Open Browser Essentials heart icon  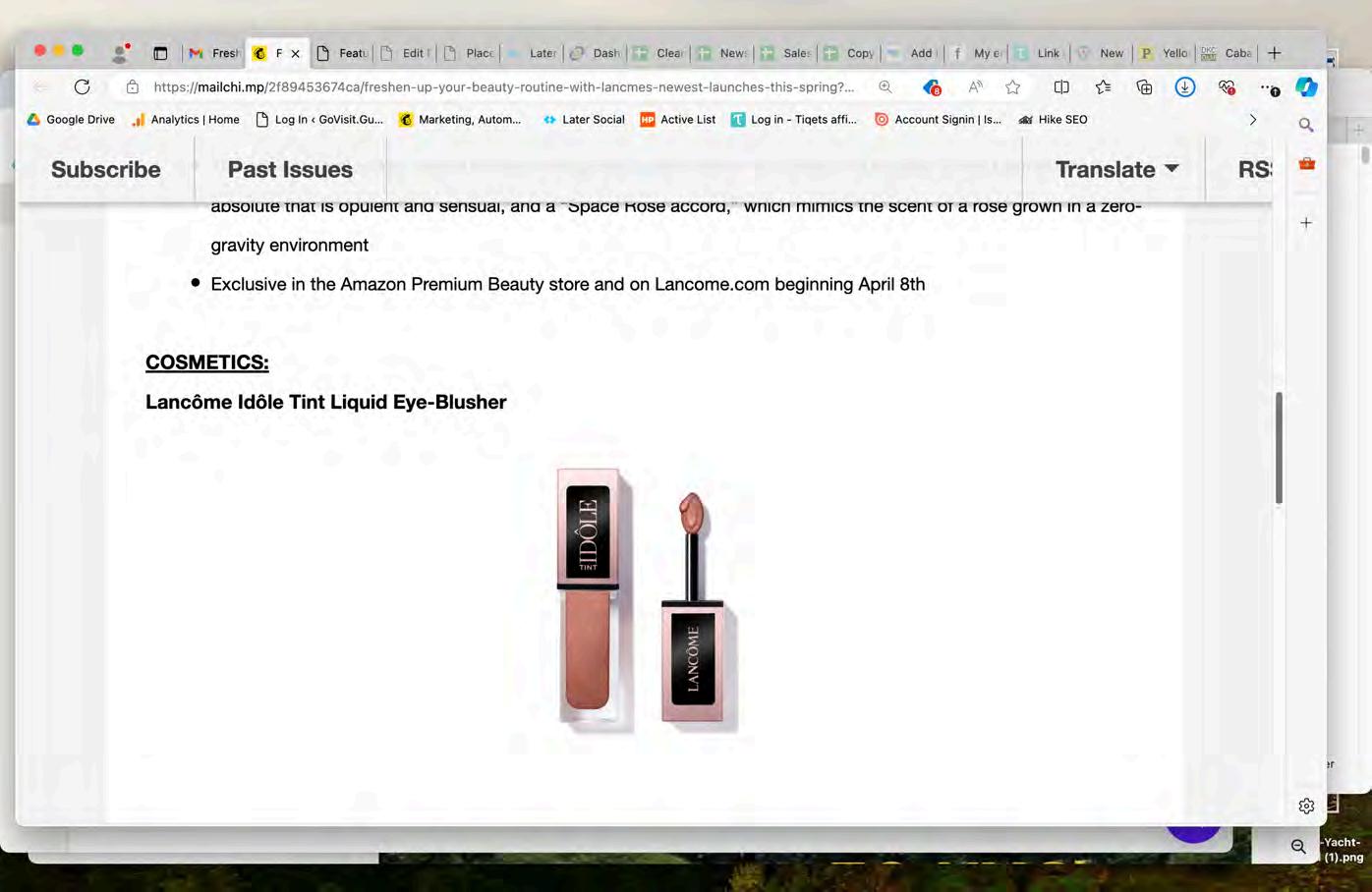[1227, 87]
